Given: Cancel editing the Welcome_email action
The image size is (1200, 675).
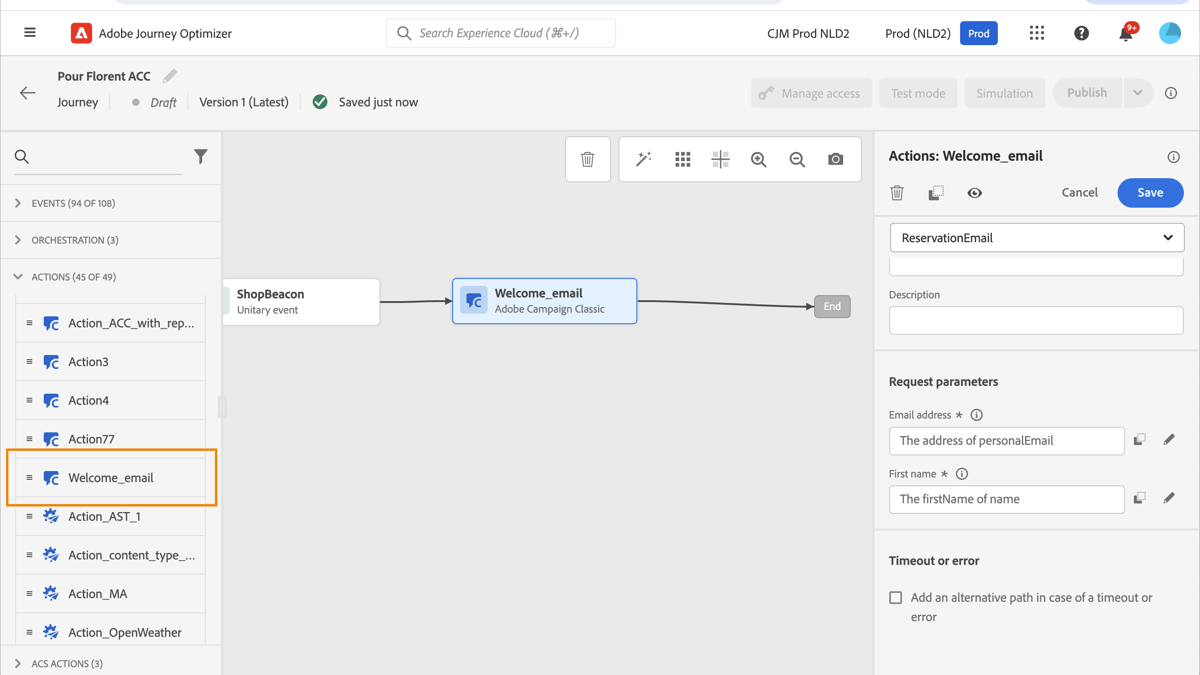Looking at the screenshot, I should pos(1079,192).
